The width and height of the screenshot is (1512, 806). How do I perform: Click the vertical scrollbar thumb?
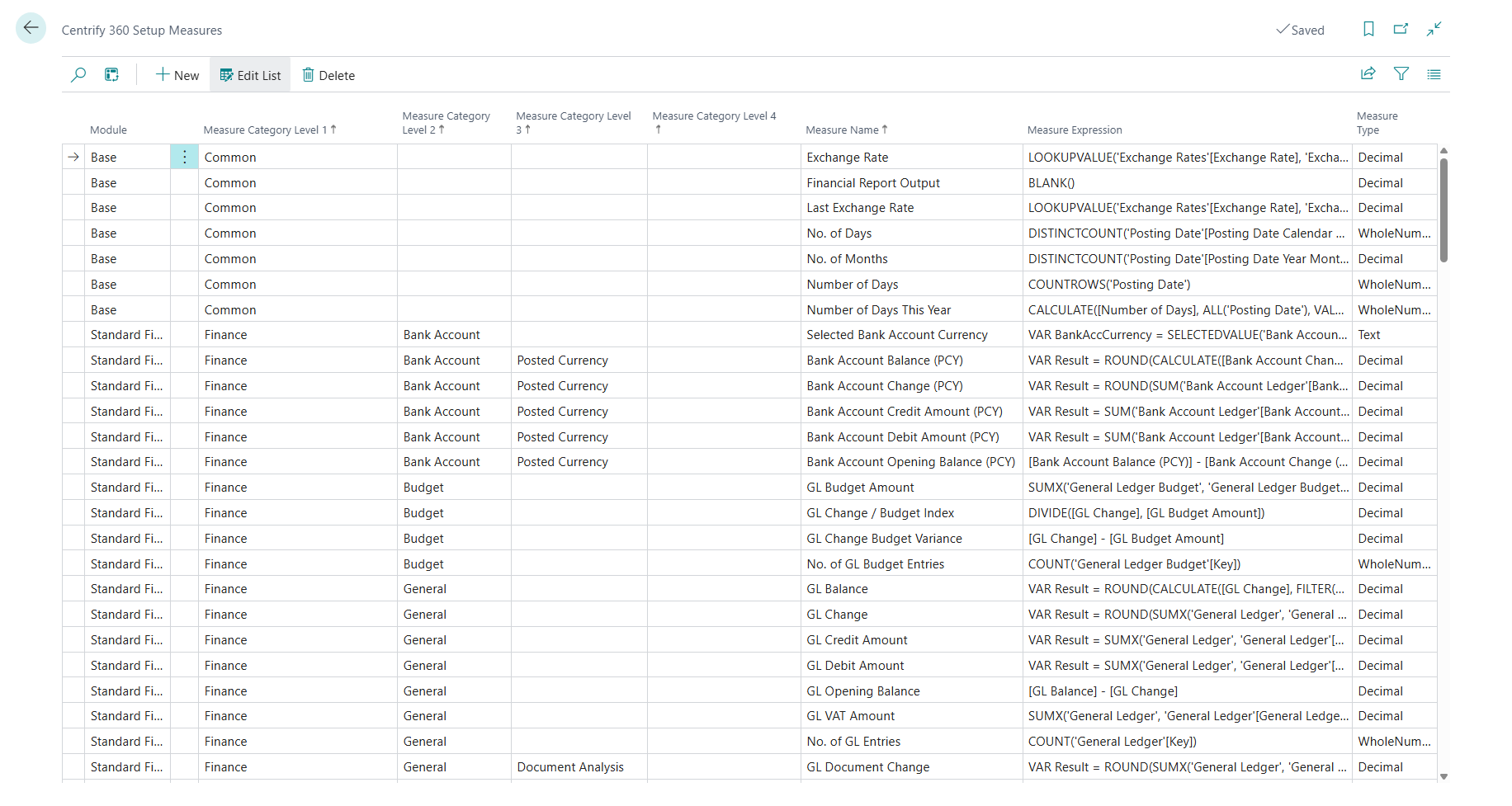tap(1443, 210)
